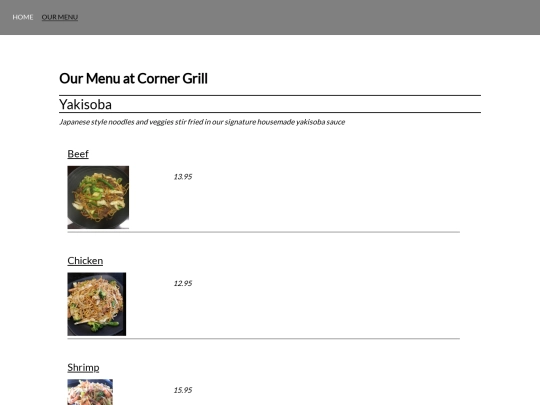
Task: Open the Beef item link
Action: [x=78, y=154]
